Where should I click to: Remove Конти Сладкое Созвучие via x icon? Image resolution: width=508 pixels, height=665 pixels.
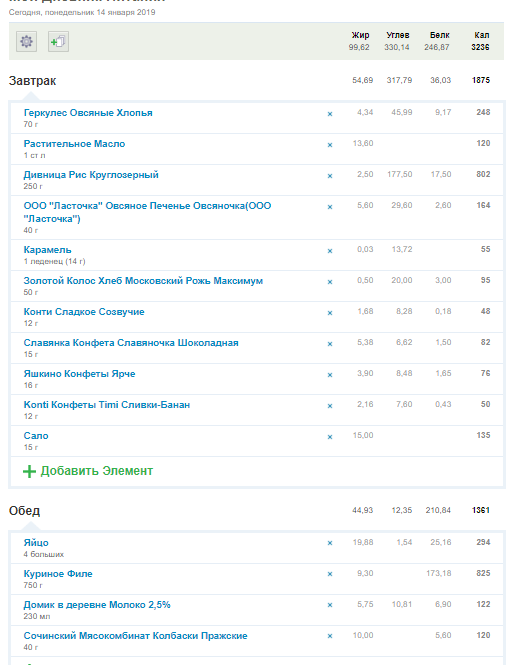click(x=330, y=313)
